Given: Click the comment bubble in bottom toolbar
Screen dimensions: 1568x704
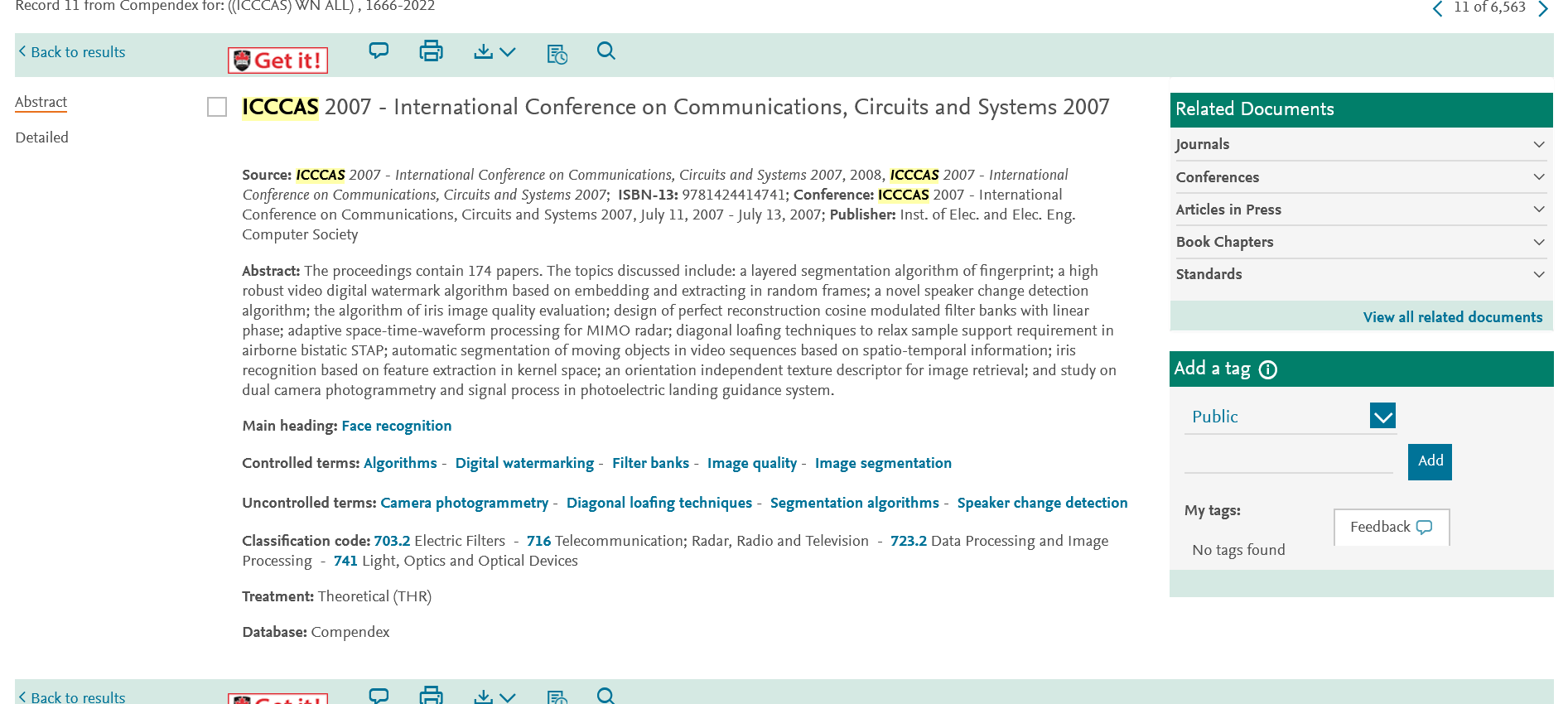Looking at the screenshot, I should 379,696.
